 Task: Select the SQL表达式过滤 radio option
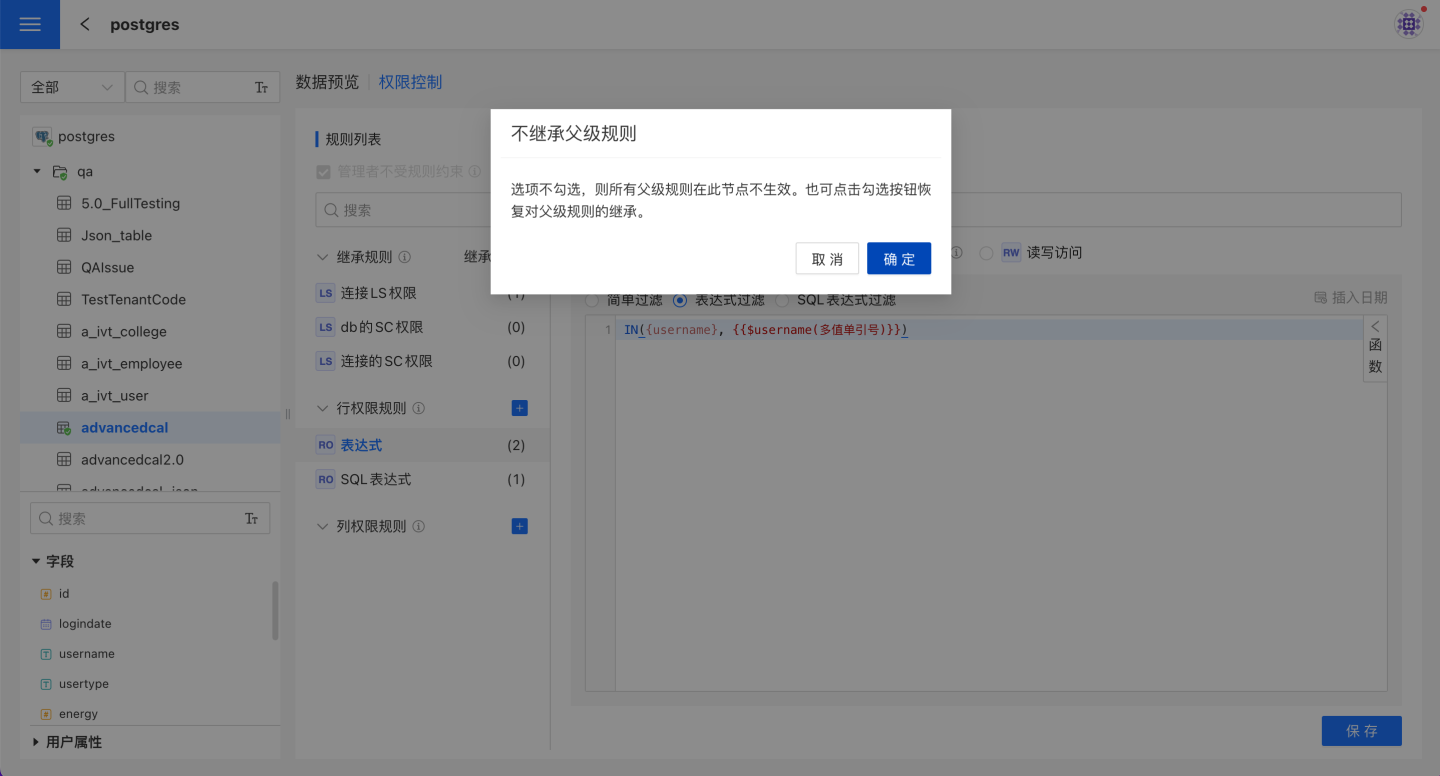click(x=782, y=300)
